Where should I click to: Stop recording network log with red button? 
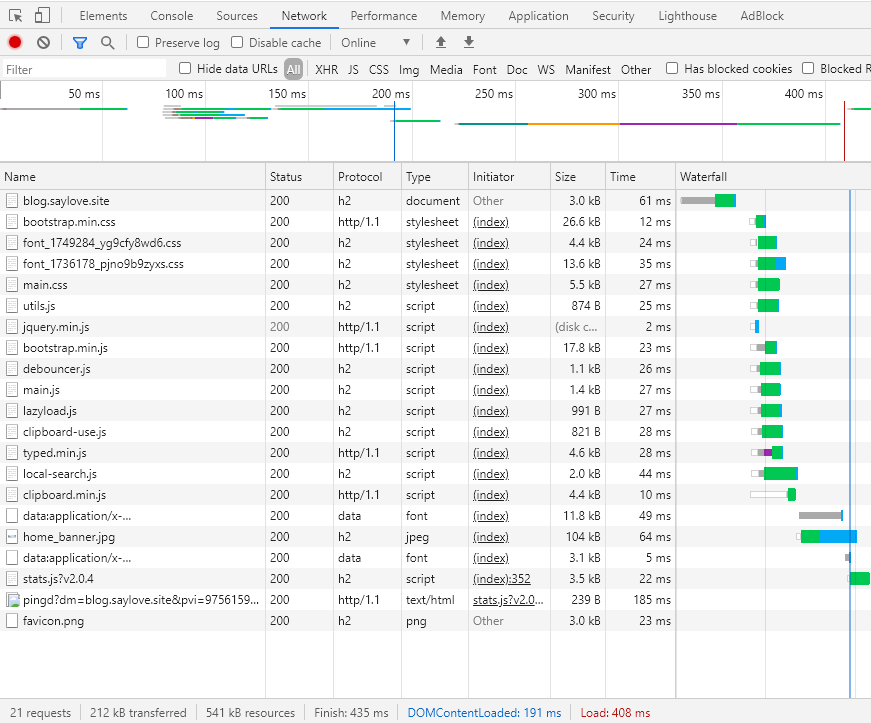point(15,42)
